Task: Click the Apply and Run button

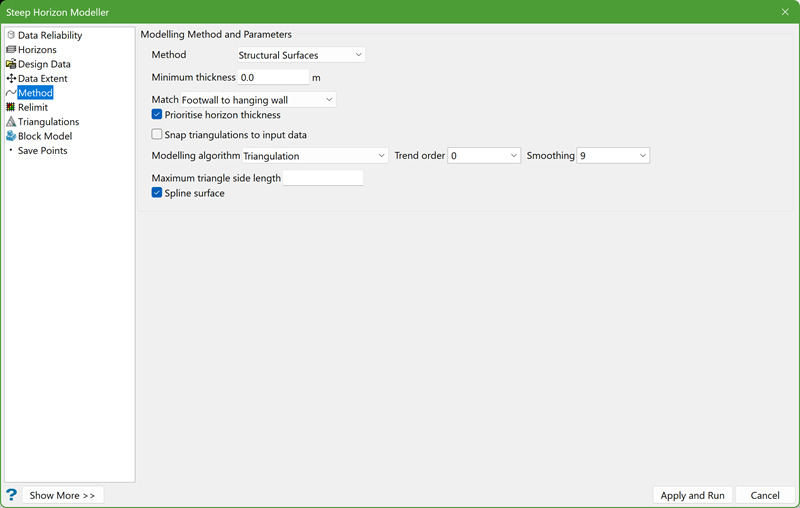Action: tap(692, 495)
